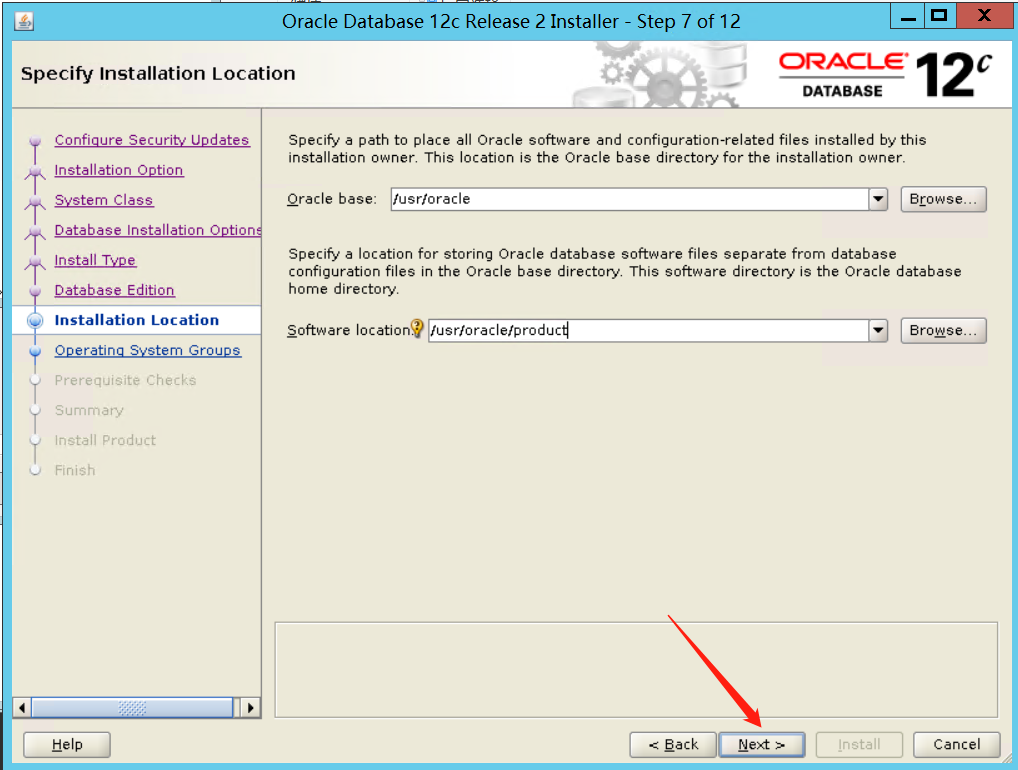
Task: Go back with the Back button
Action: 673,745
